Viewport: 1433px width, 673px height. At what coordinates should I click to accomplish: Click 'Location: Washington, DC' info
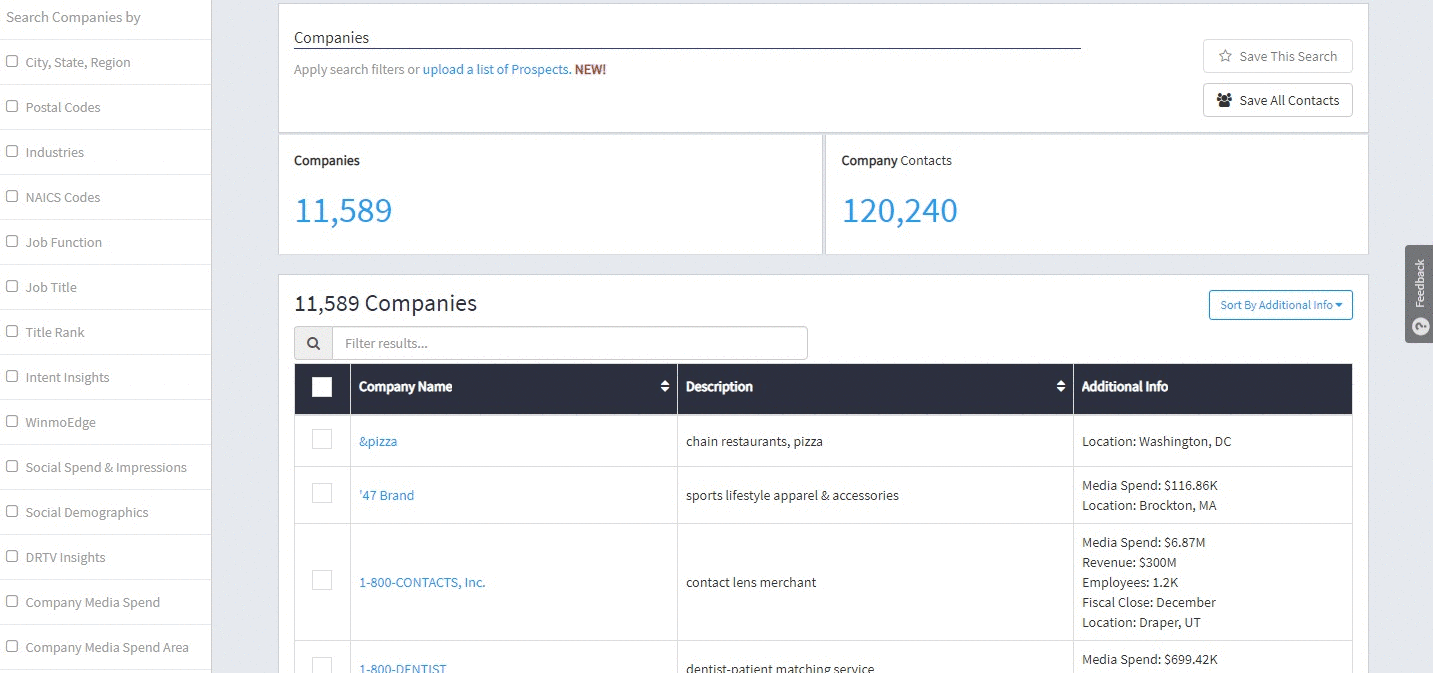pos(1157,441)
